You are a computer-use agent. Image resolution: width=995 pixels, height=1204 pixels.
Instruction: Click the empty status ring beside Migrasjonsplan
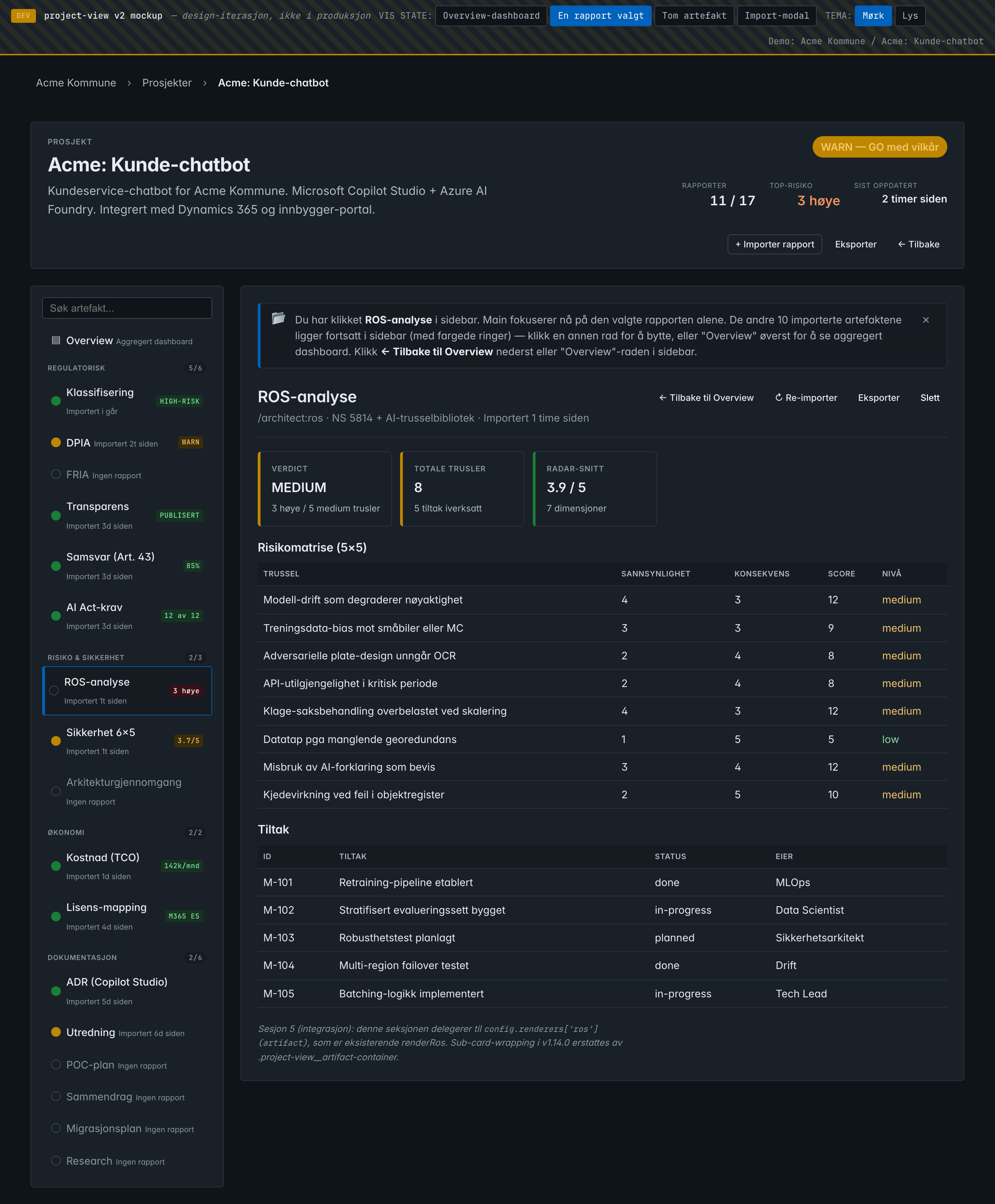[x=56, y=1128]
